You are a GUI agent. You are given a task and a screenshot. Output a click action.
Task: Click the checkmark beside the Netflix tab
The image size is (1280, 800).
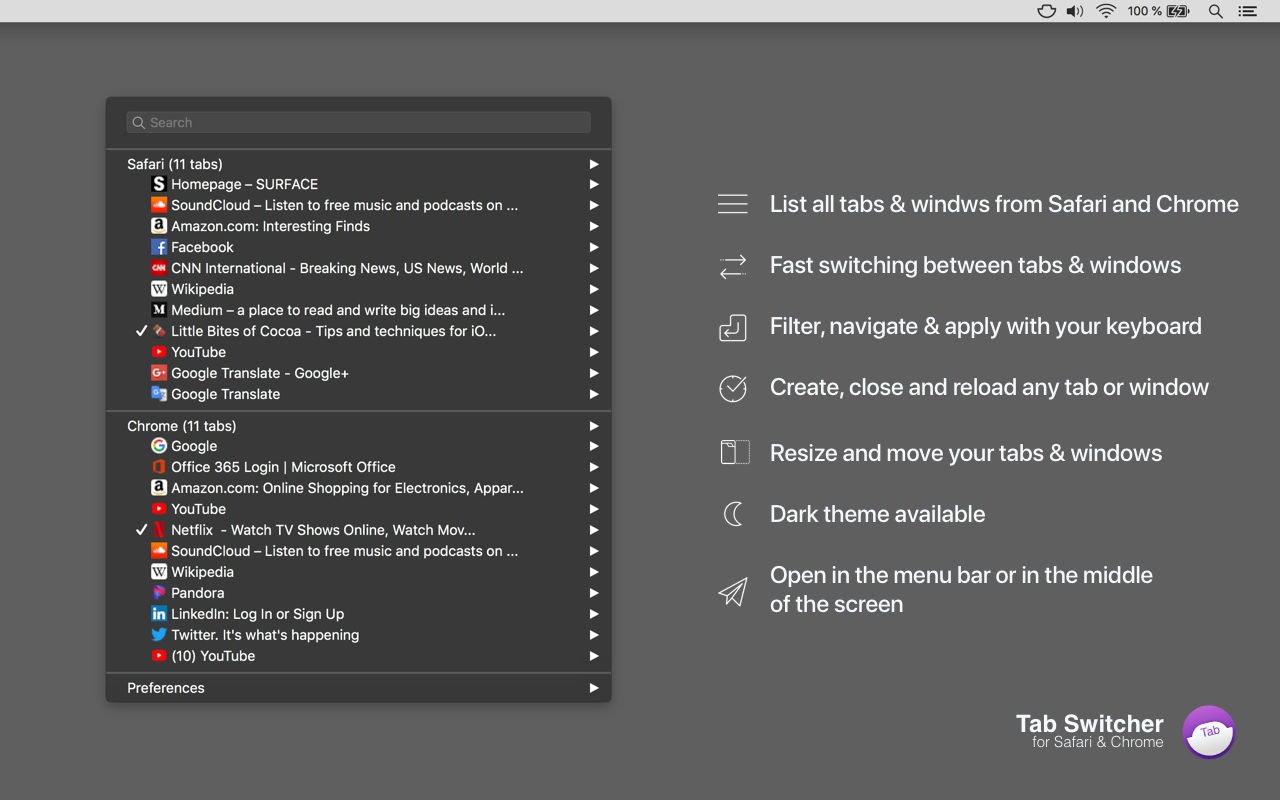(141, 530)
